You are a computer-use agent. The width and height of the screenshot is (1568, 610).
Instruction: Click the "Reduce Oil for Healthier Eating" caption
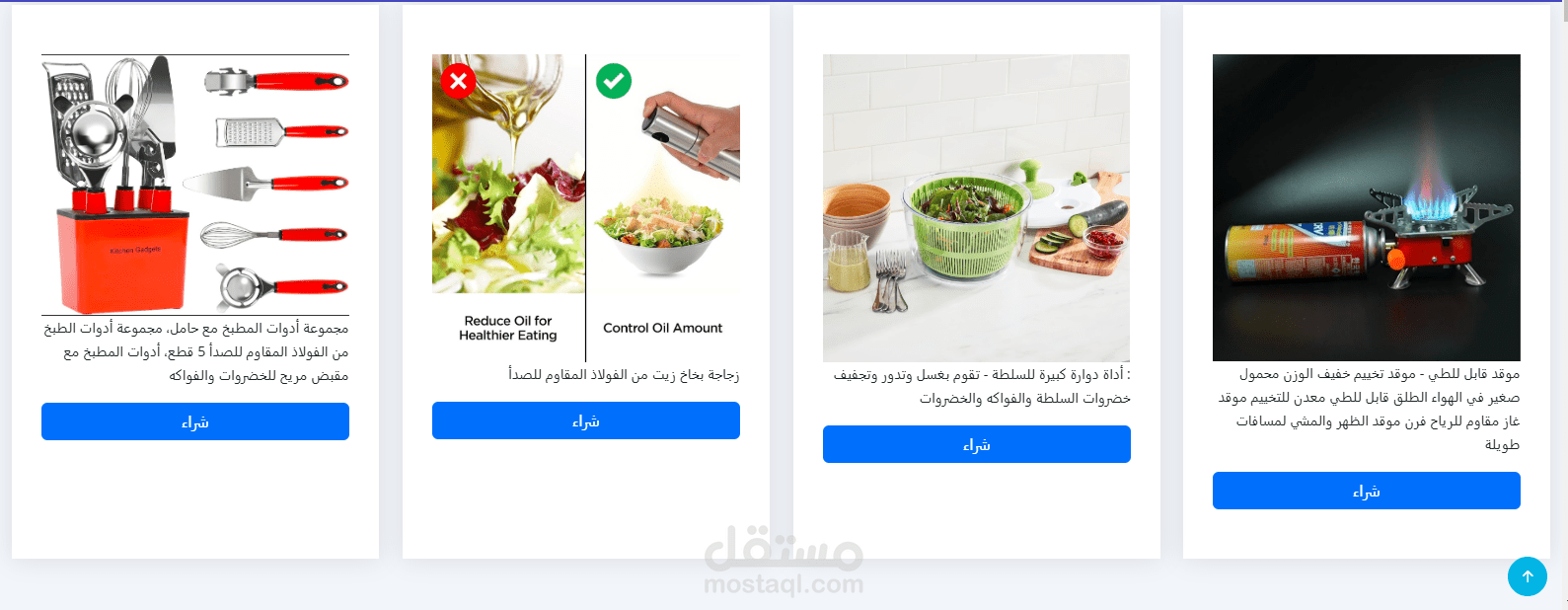(x=508, y=328)
